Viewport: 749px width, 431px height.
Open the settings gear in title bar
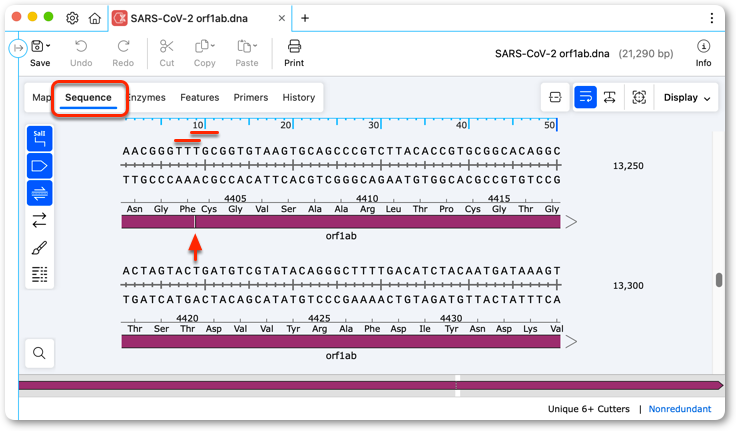[x=72, y=18]
